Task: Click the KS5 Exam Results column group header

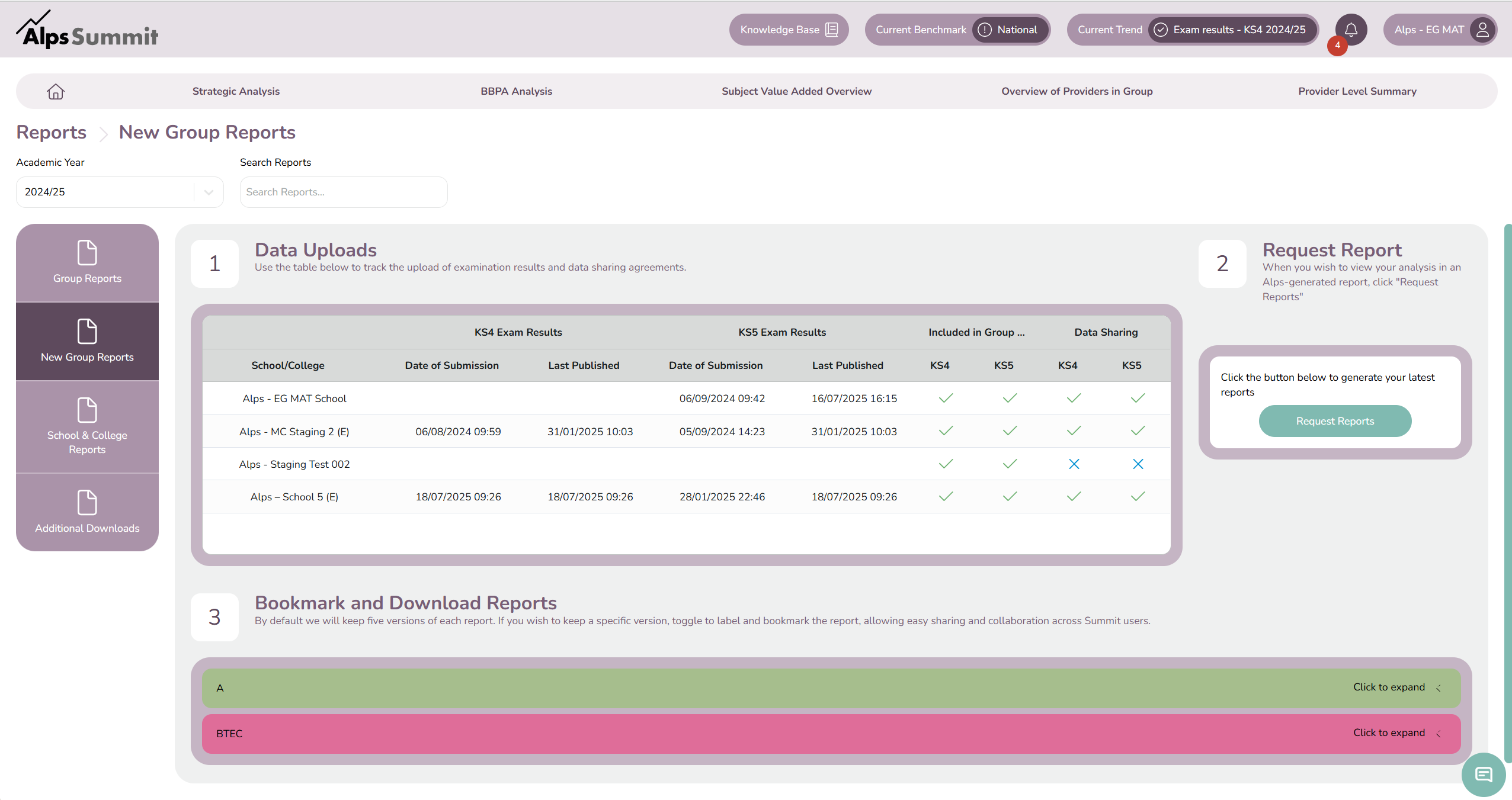Action: click(x=782, y=332)
